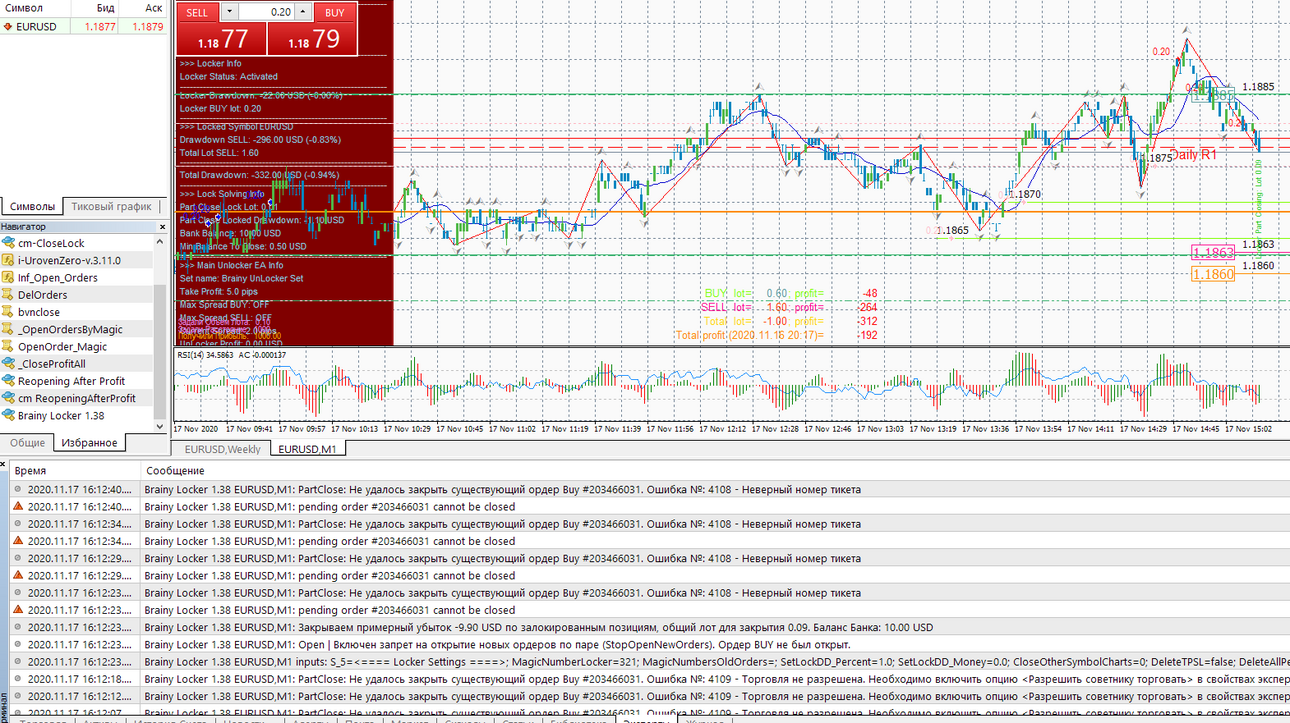The width and height of the screenshot is (1290, 723).
Task: Click the Inf_Open_Orders indicator icon
Action: [9, 278]
